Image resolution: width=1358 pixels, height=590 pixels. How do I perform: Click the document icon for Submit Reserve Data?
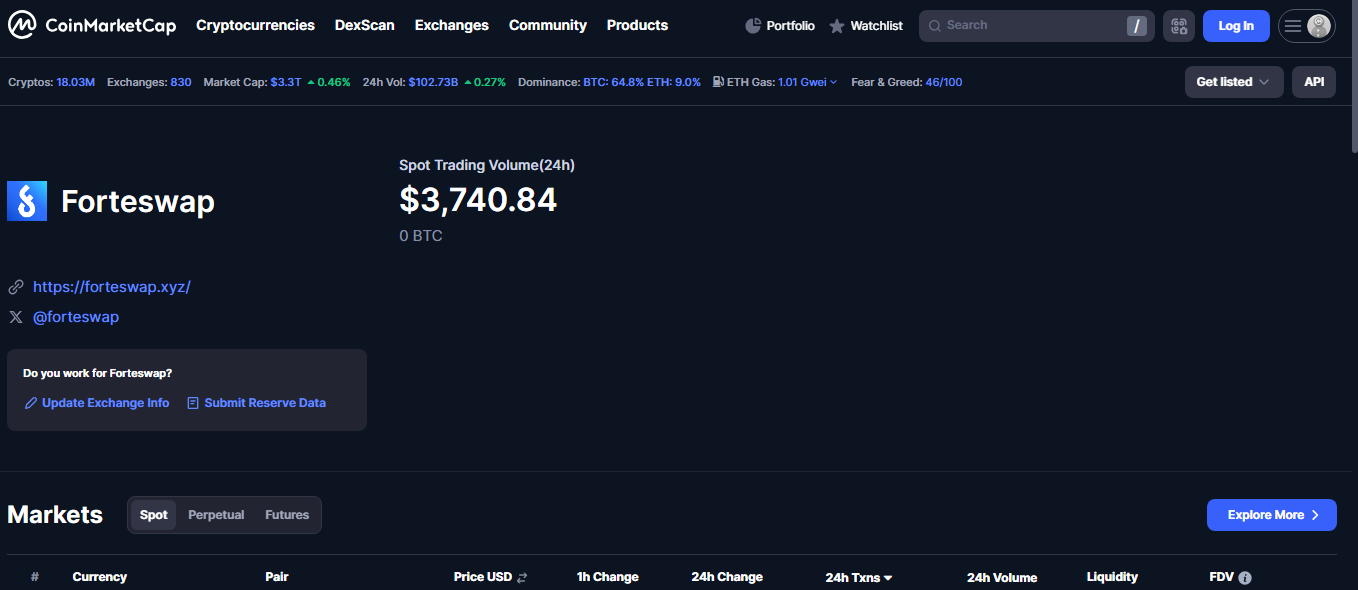[193, 403]
